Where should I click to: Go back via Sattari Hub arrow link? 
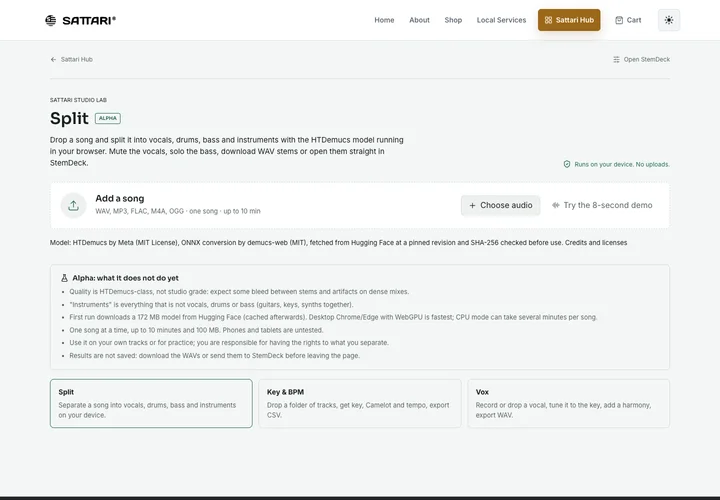pyautogui.click(x=72, y=59)
